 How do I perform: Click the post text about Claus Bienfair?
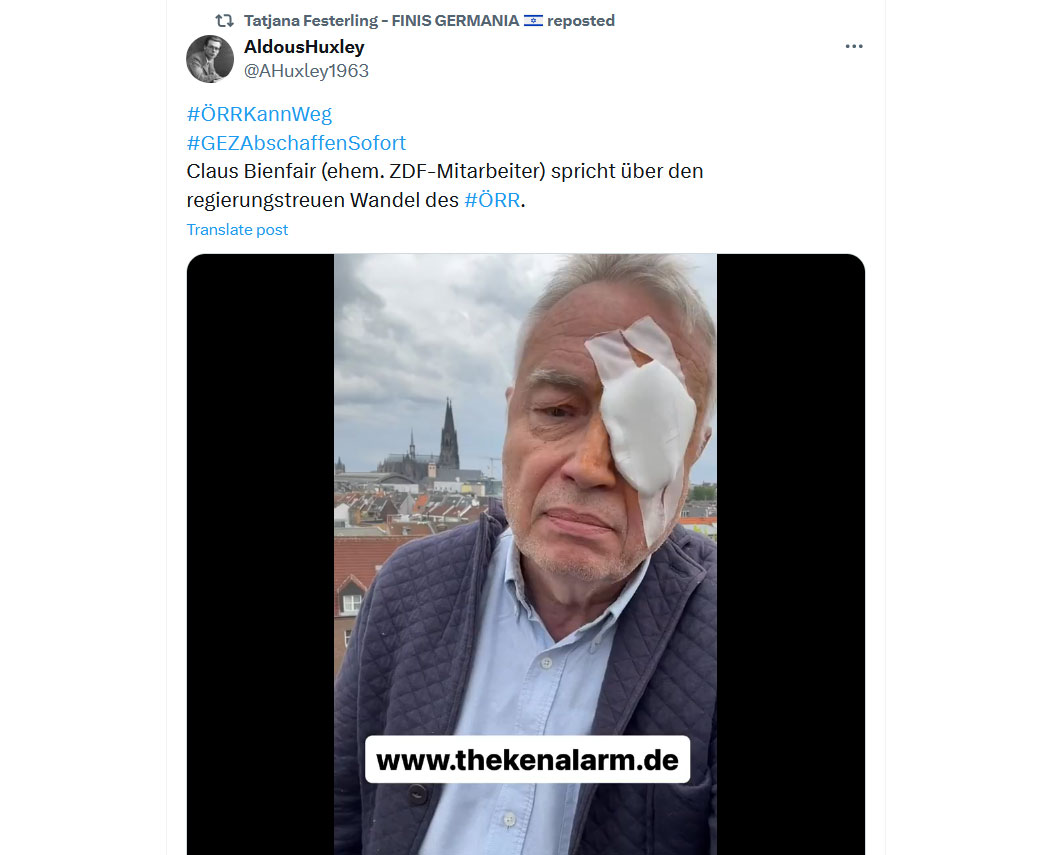[445, 185]
